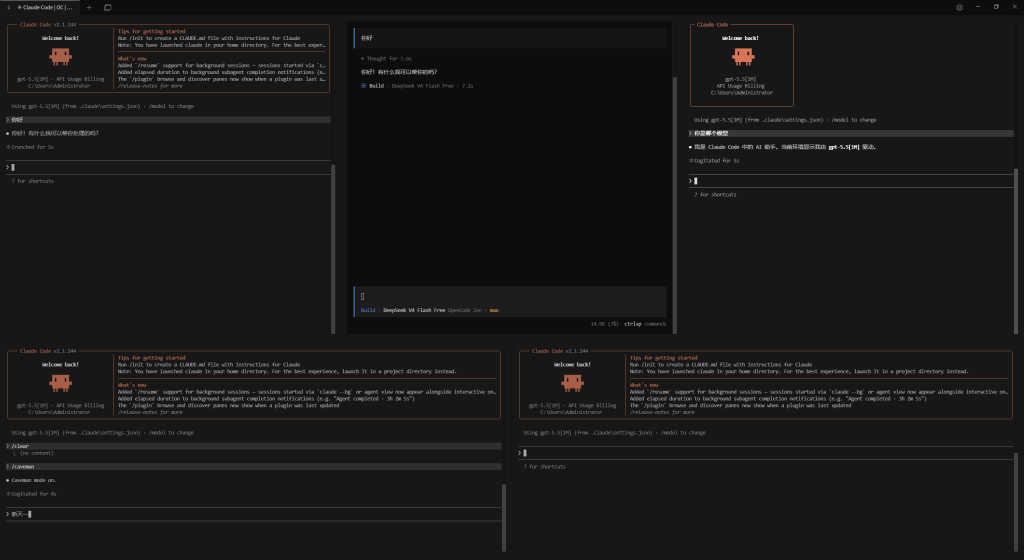Click the split pane icon beside the plus
This screenshot has width=1024, height=560.
point(108,7)
